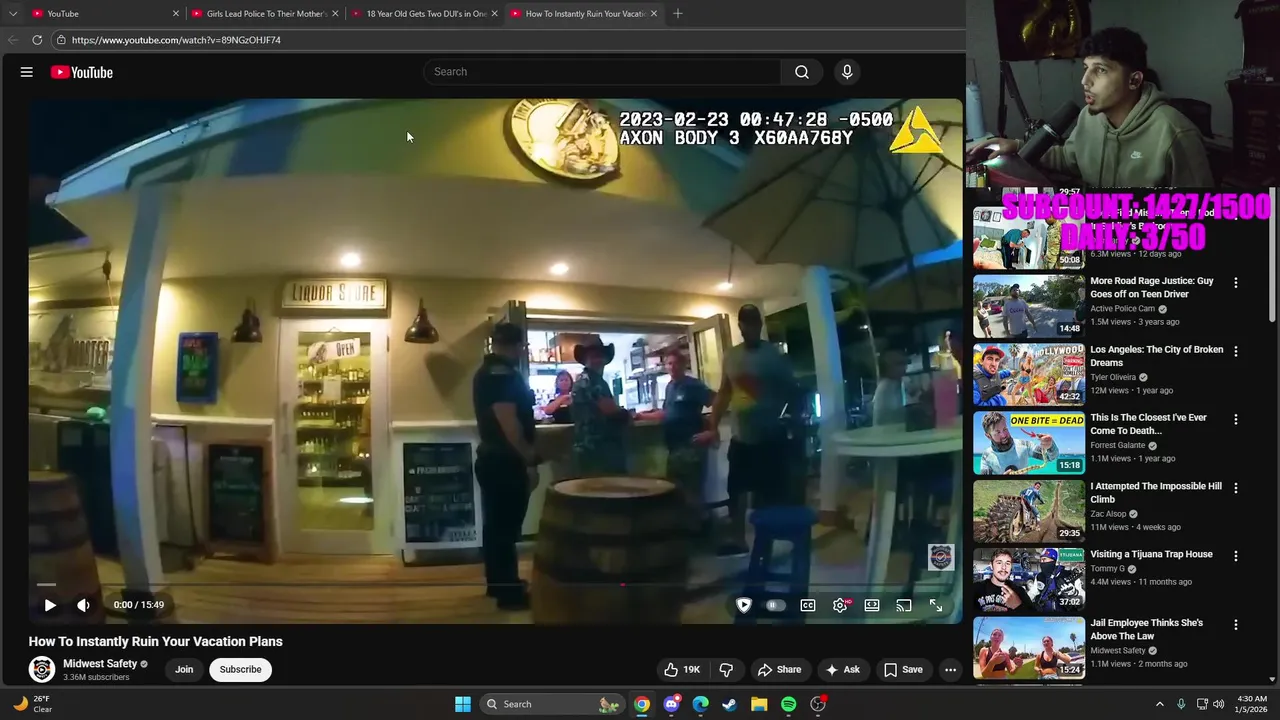
Task: Open a new browser tab
Action: click(x=677, y=14)
